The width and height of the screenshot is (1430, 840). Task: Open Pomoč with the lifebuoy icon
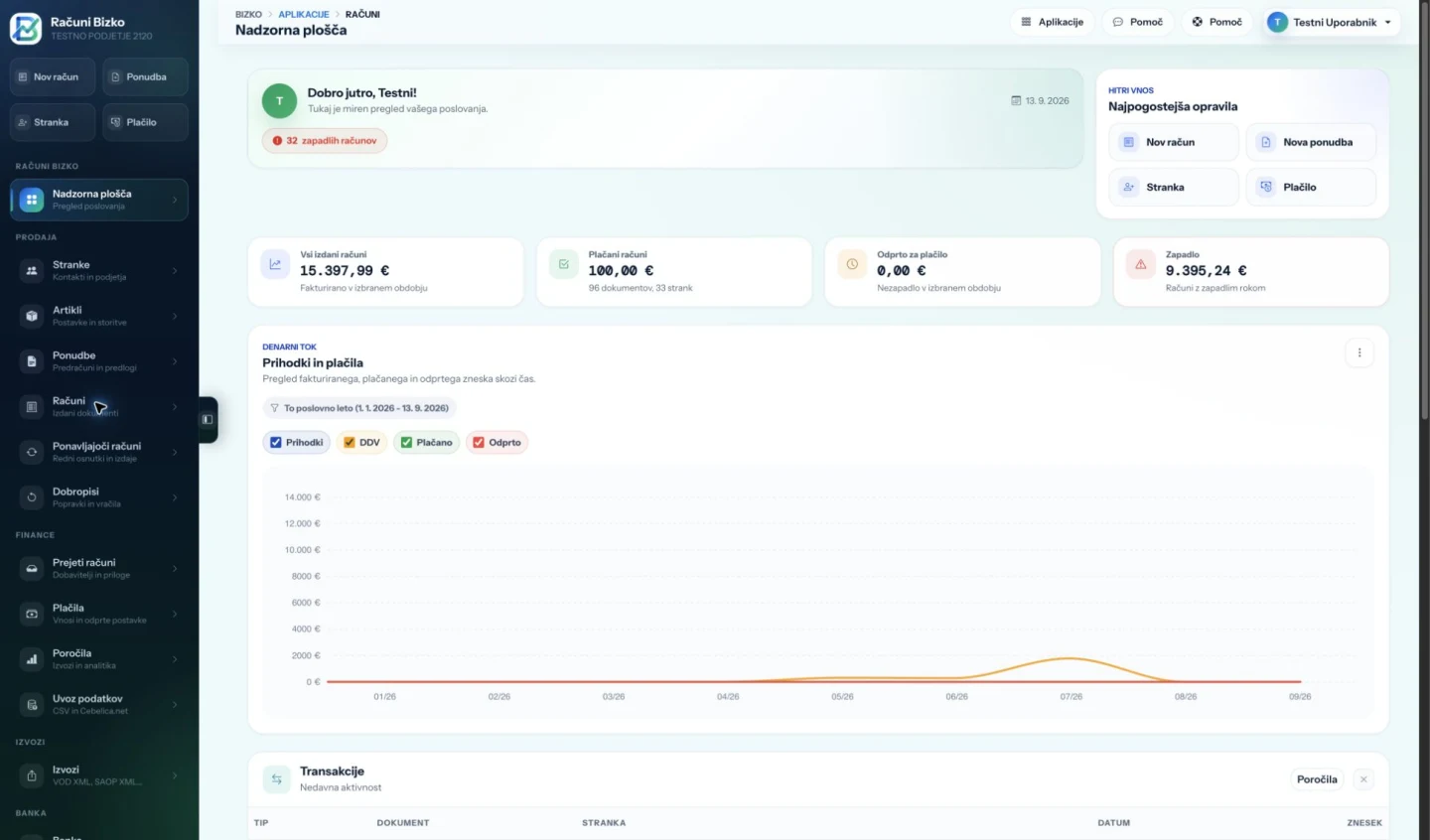pyautogui.click(x=1216, y=22)
